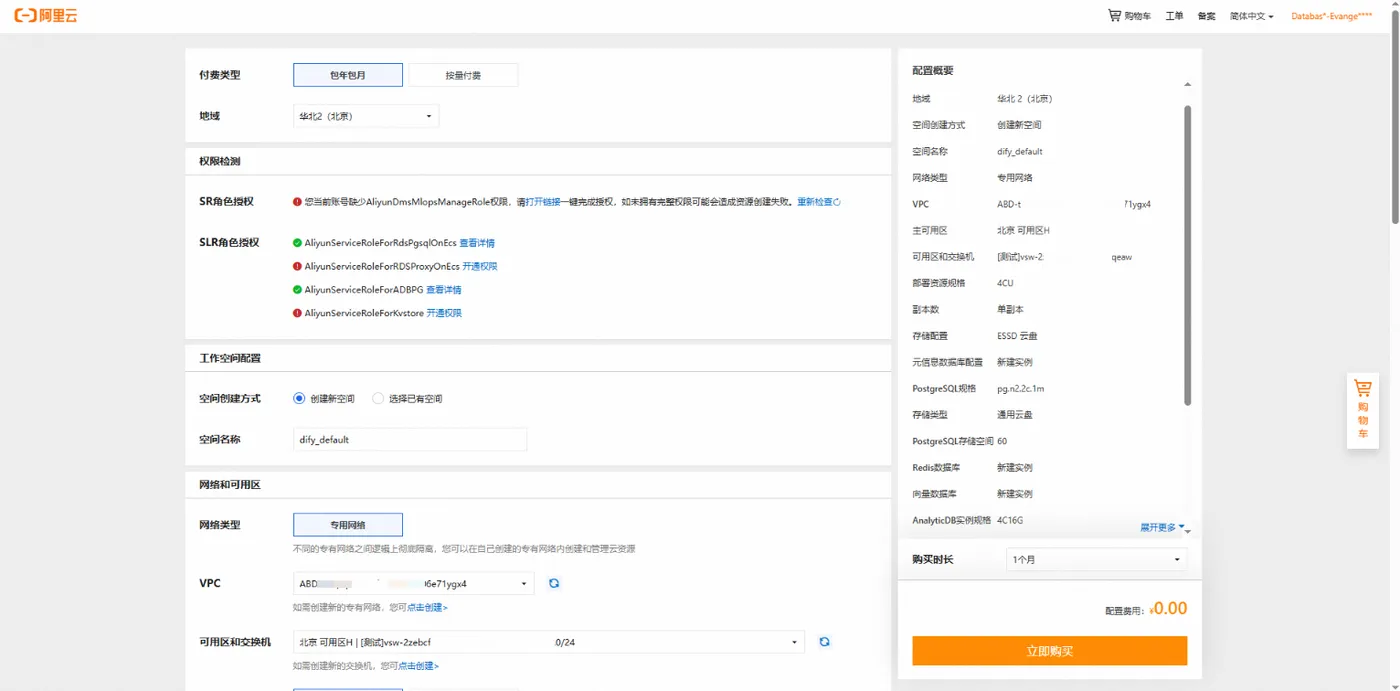The height and width of the screenshot is (691, 1400).
Task: Select 专用网络 network type
Action: [x=348, y=525]
